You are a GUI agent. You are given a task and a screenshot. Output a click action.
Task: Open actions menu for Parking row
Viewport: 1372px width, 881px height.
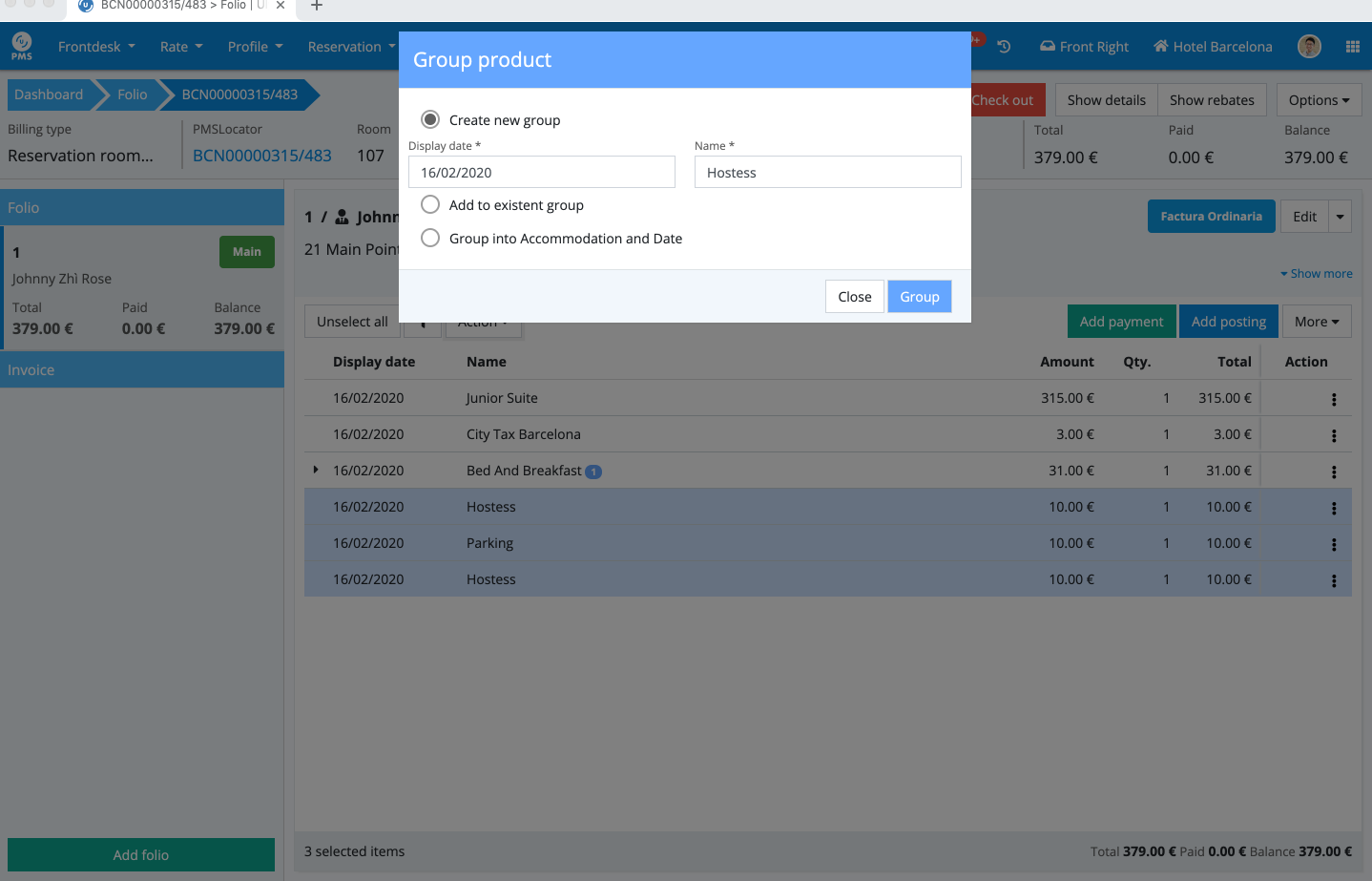coord(1333,545)
